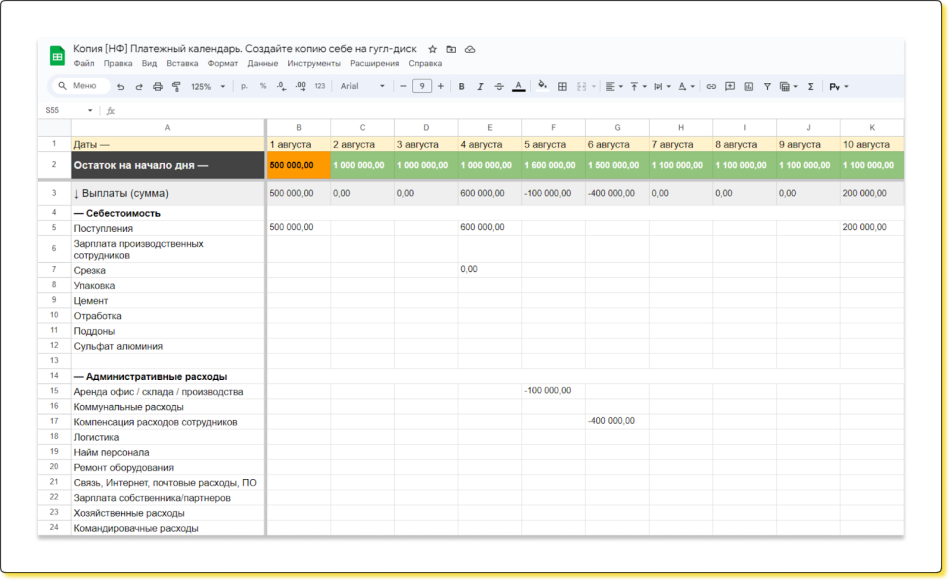
Task: Expand the horizontal align dropdown
Action: coord(614,87)
